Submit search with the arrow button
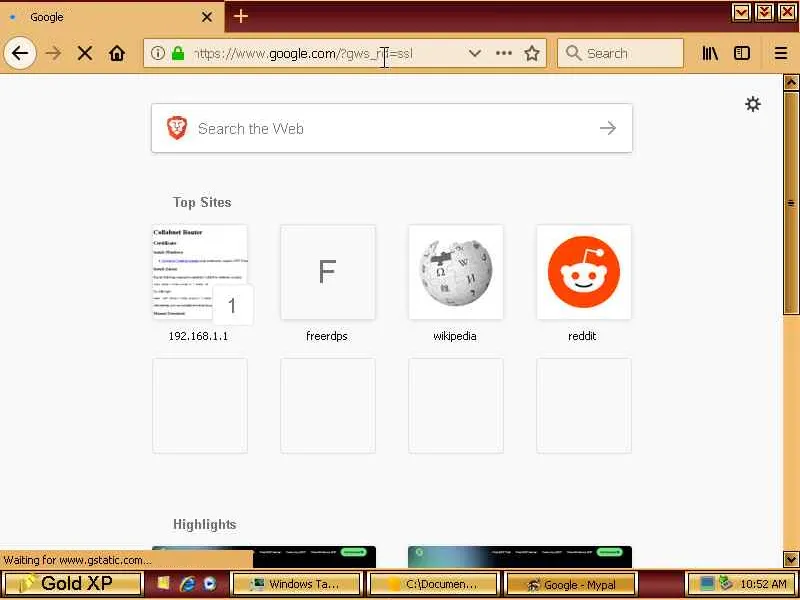This screenshot has height=600, width=800. click(x=608, y=128)
